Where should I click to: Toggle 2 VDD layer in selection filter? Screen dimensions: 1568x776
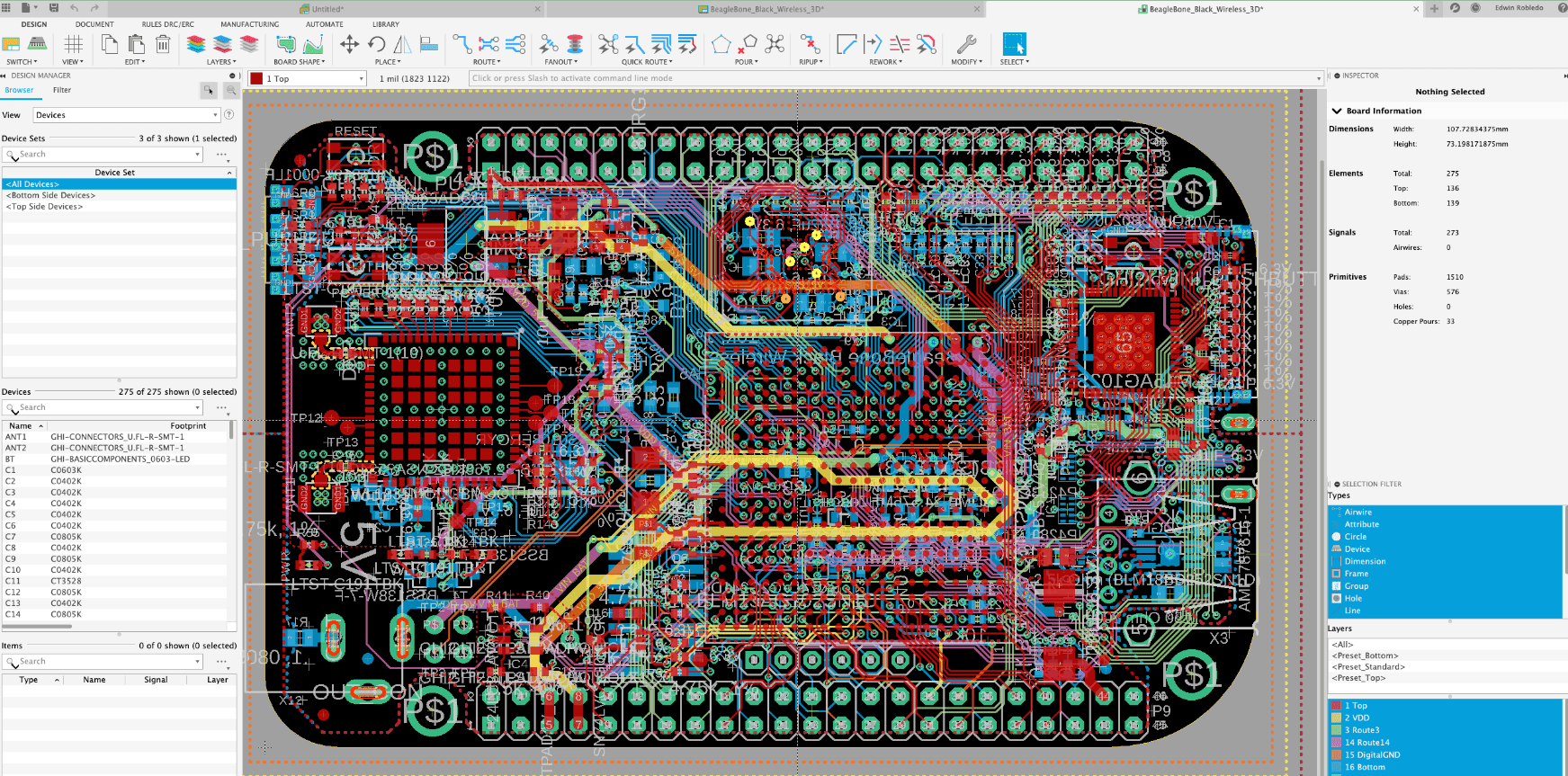1357,718
